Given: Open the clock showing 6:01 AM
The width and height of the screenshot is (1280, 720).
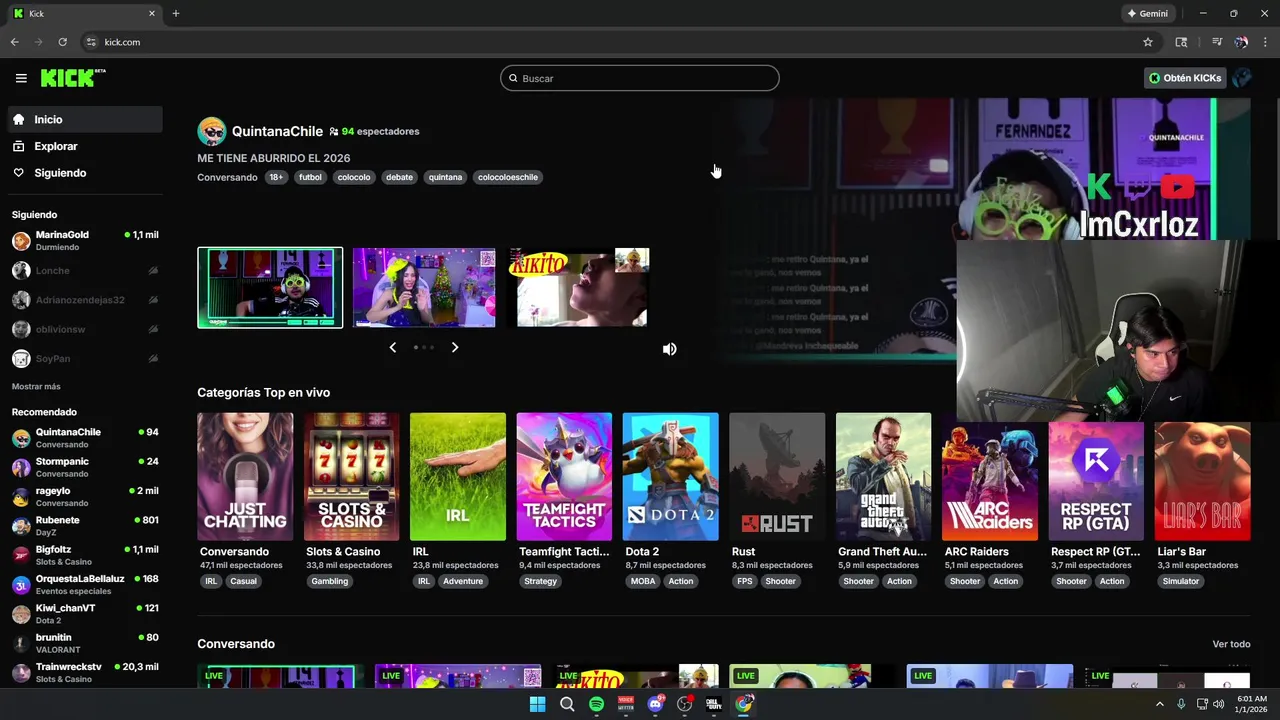Looking at the screenshot, I should [x=1252, y=704].
